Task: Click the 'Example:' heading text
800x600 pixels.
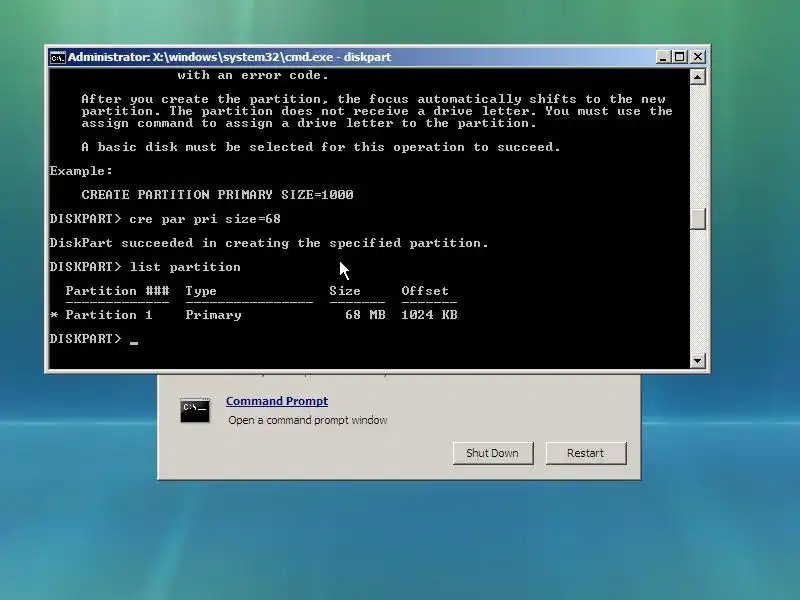Action: point(81,171)
